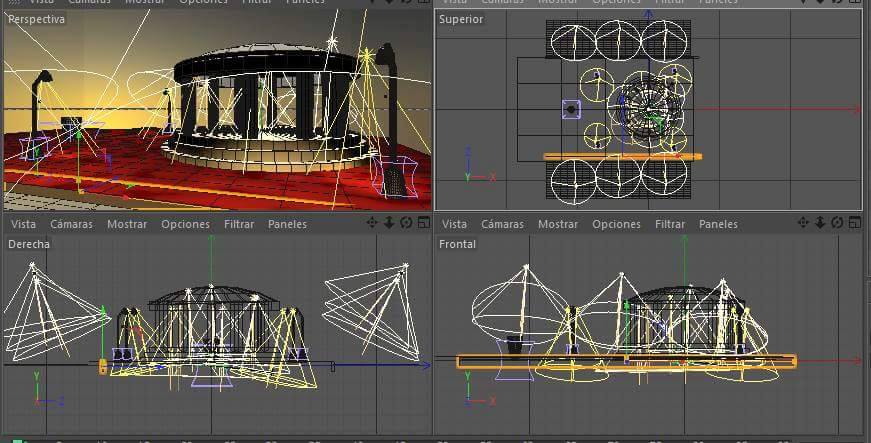
Task: Click the pan view icon in Frontal viewport
Action: 804,224
